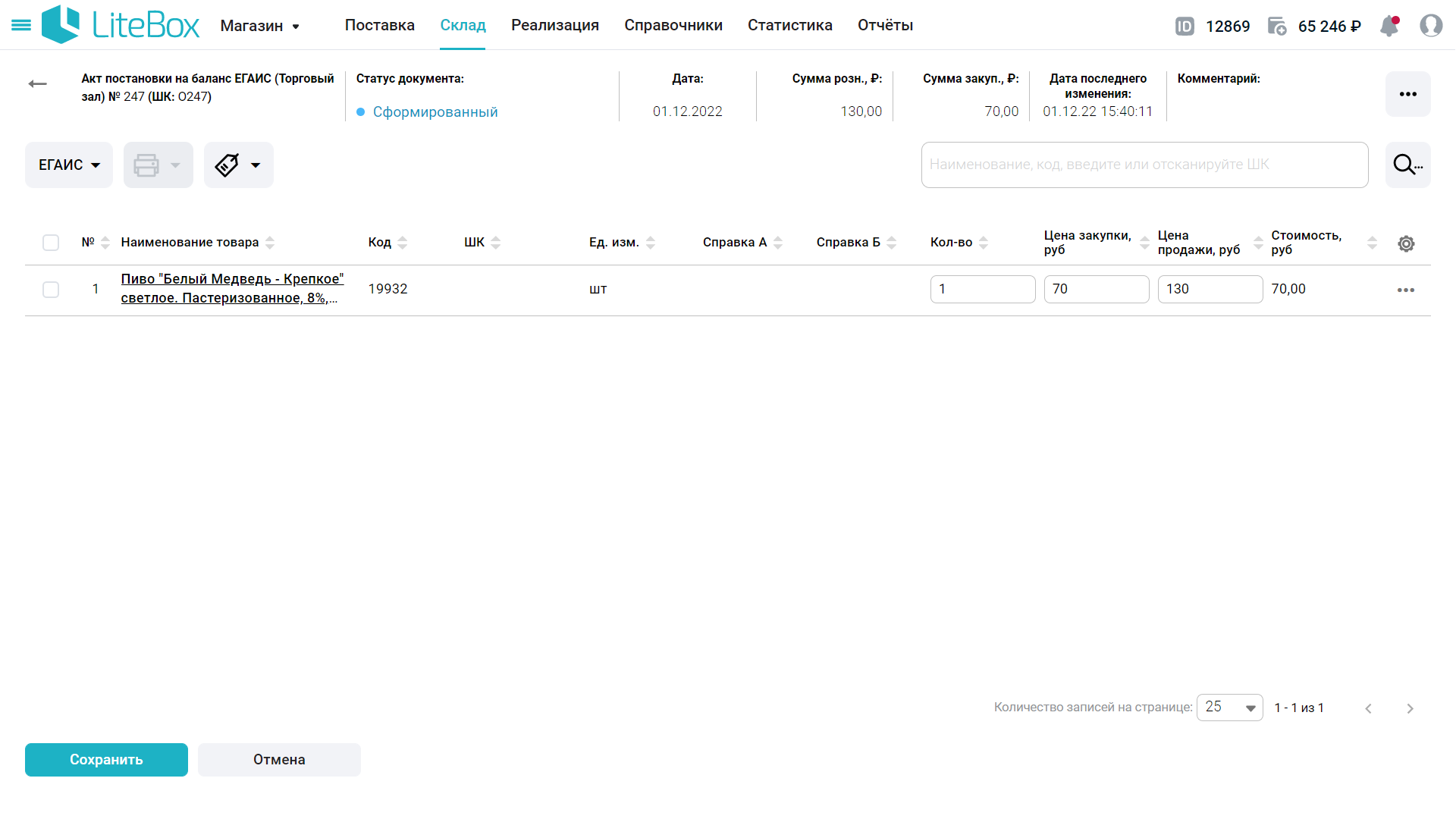Expand the Магазин dropdown
1456x819 pixels.
[x=260, y=26]
